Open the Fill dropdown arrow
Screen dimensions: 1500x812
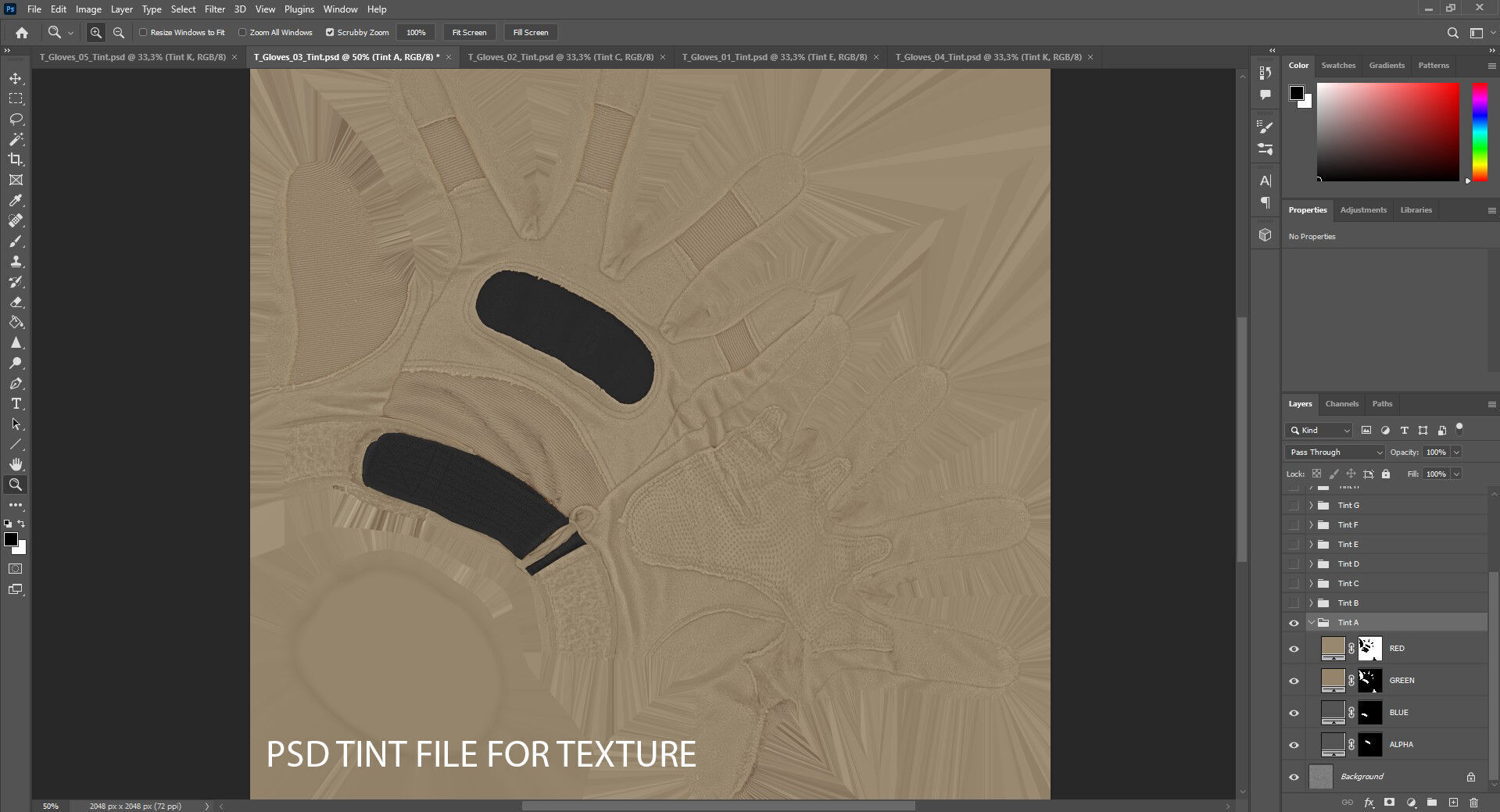1456,474
